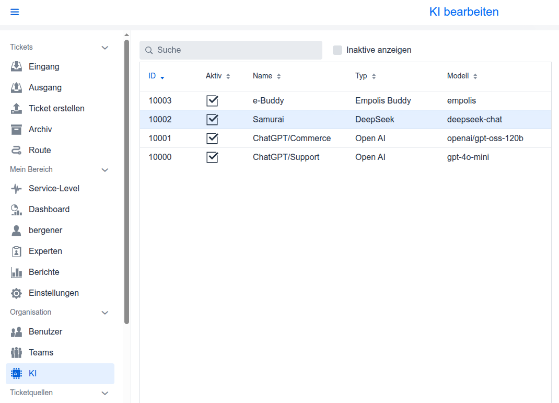Viewport: 559px width, 403px height.
Task: Click the Ausgang outbox icon
Action: [x=16, y=87]
